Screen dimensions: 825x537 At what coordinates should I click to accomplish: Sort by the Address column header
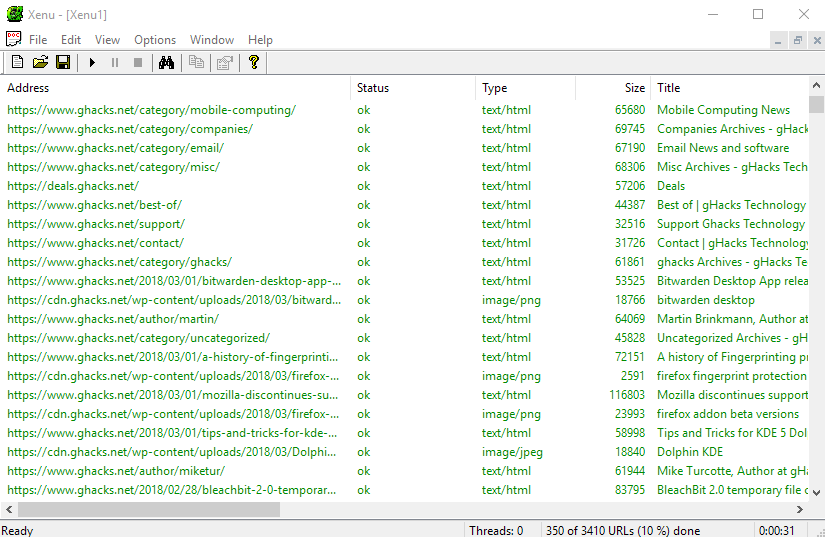[176, 88]
